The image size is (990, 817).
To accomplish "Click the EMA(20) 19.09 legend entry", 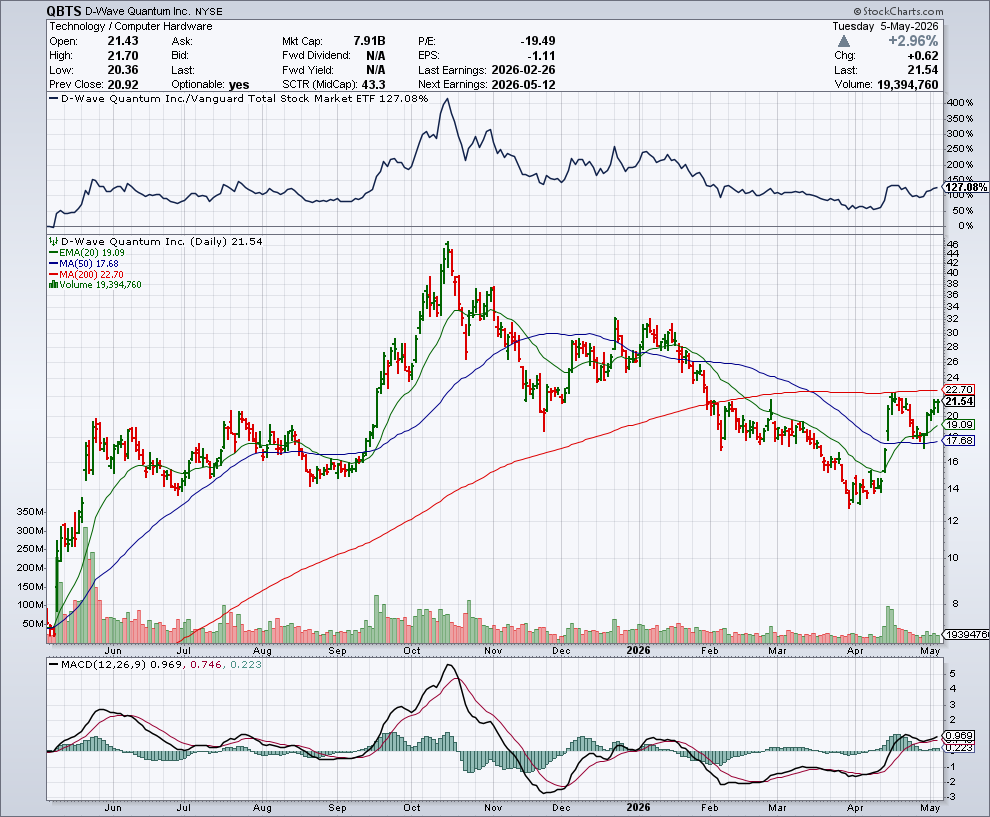I will [87, 253].
